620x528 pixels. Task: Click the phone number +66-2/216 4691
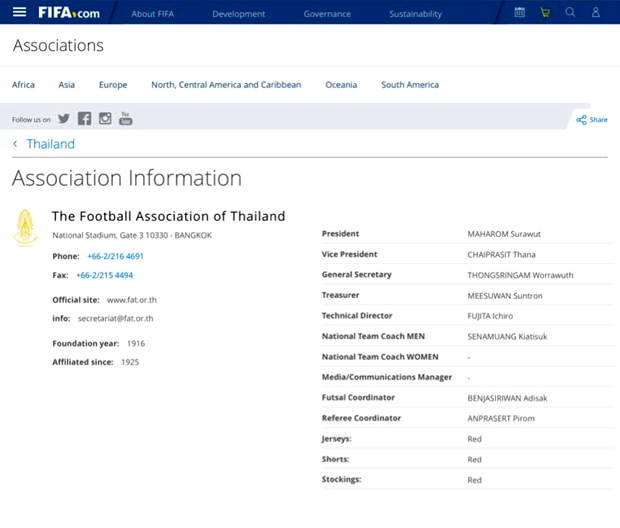point(115,256)
